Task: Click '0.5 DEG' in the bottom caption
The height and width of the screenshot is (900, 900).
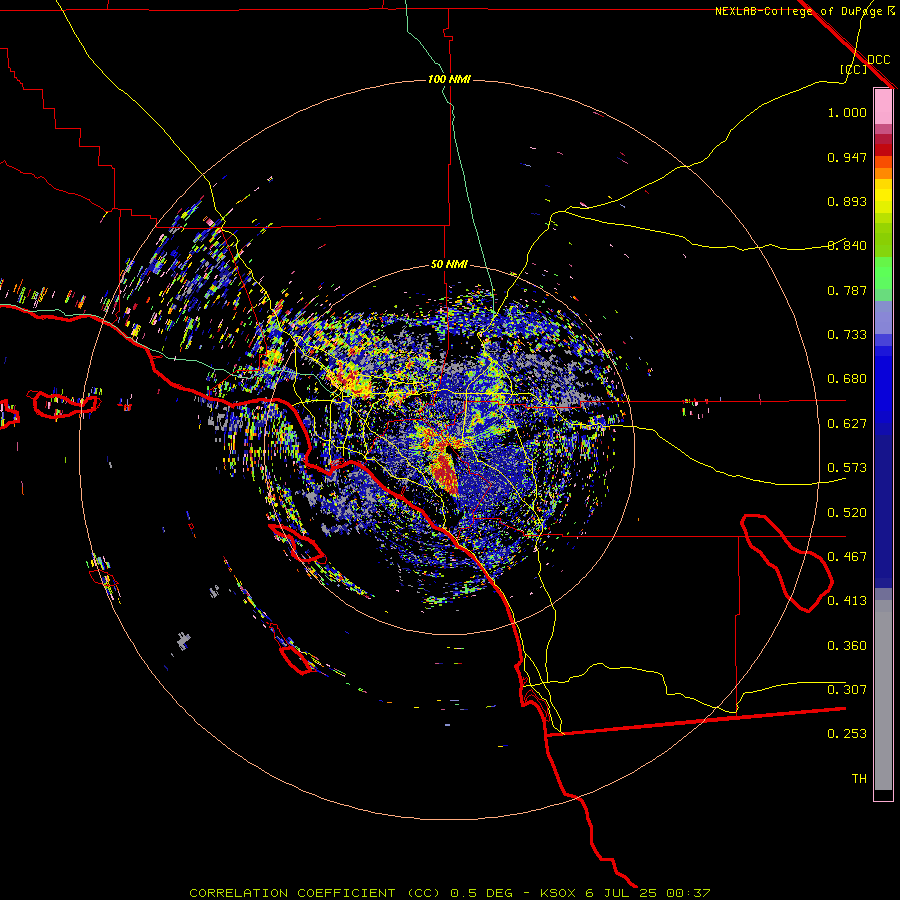Action: 481,893
